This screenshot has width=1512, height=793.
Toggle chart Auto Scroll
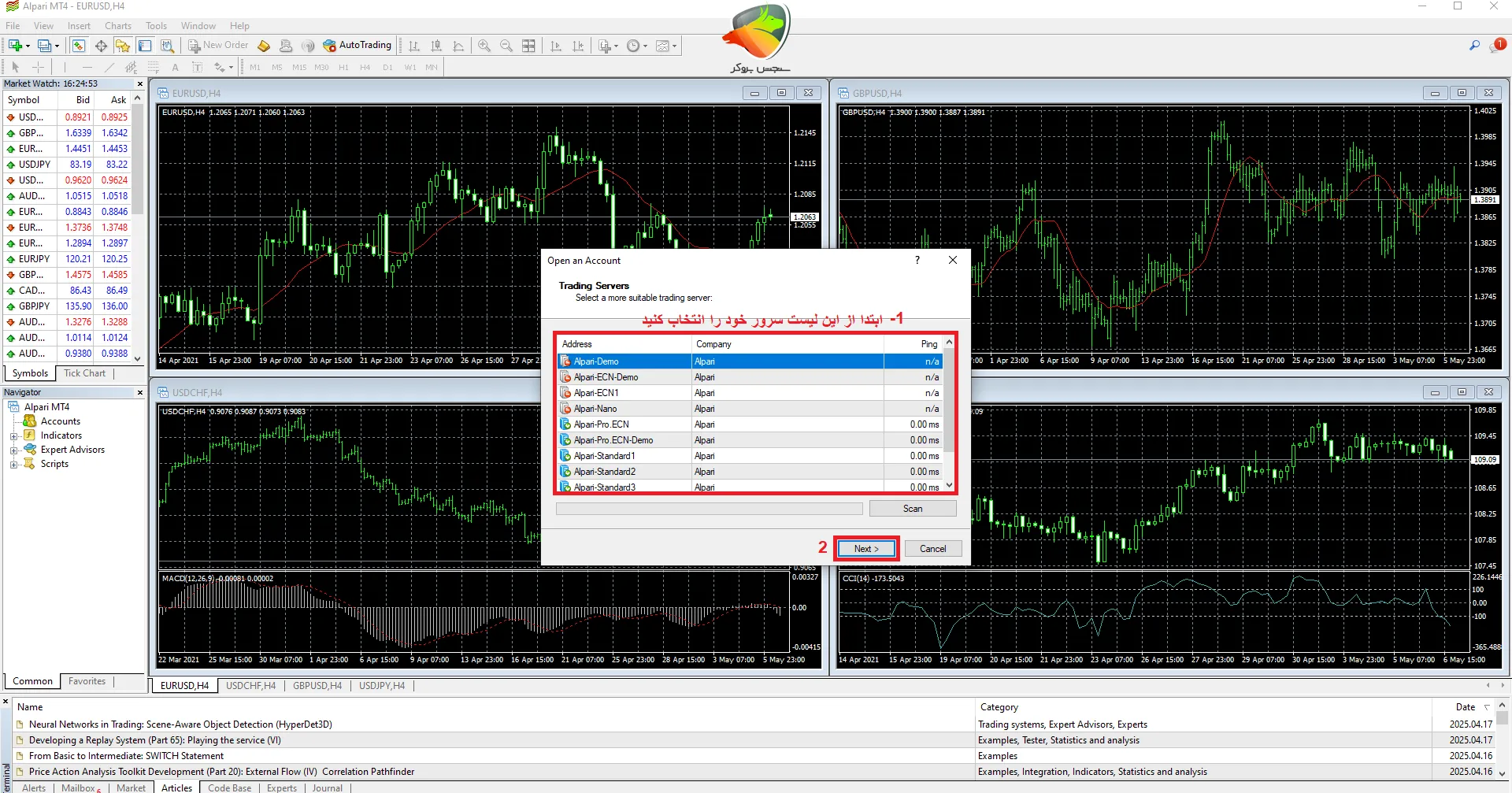(x=556, y=46)
